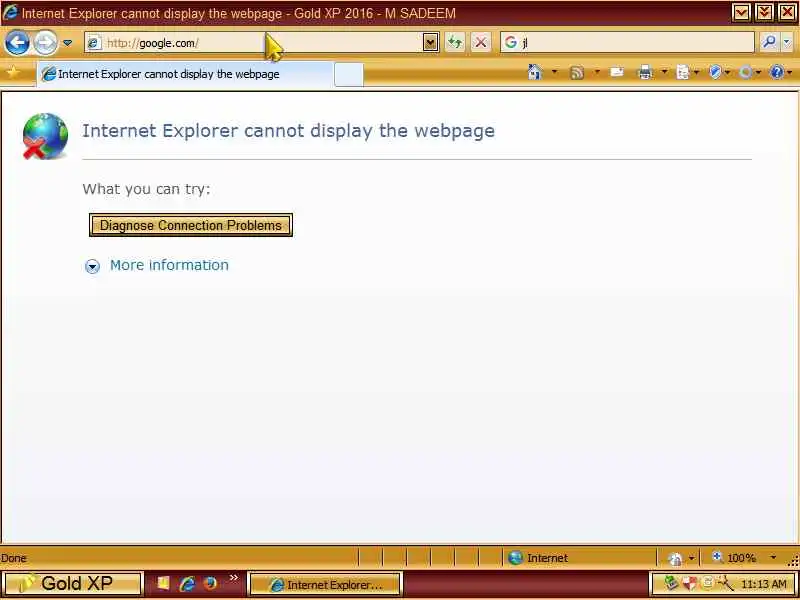Open the Help question mark menu
Viewport: 800px width, 600px height.
click(x=777, y=72)
